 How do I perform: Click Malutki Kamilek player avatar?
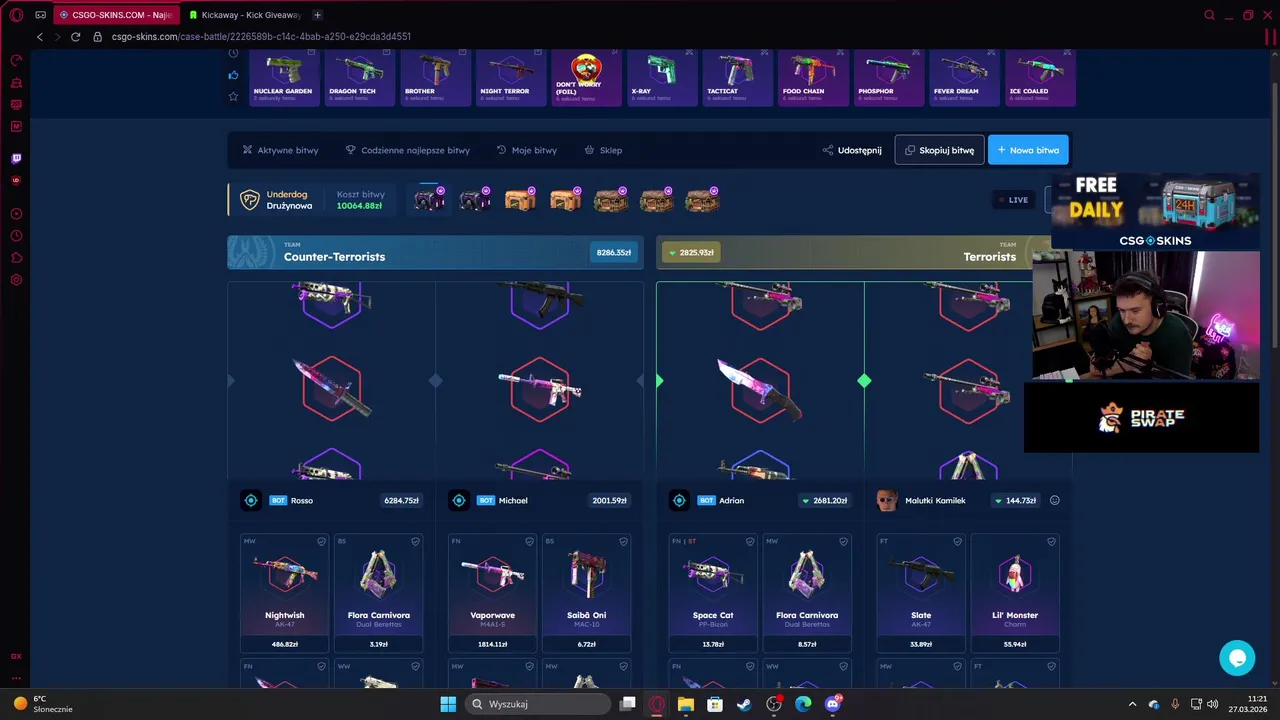(x=887, y=500)
